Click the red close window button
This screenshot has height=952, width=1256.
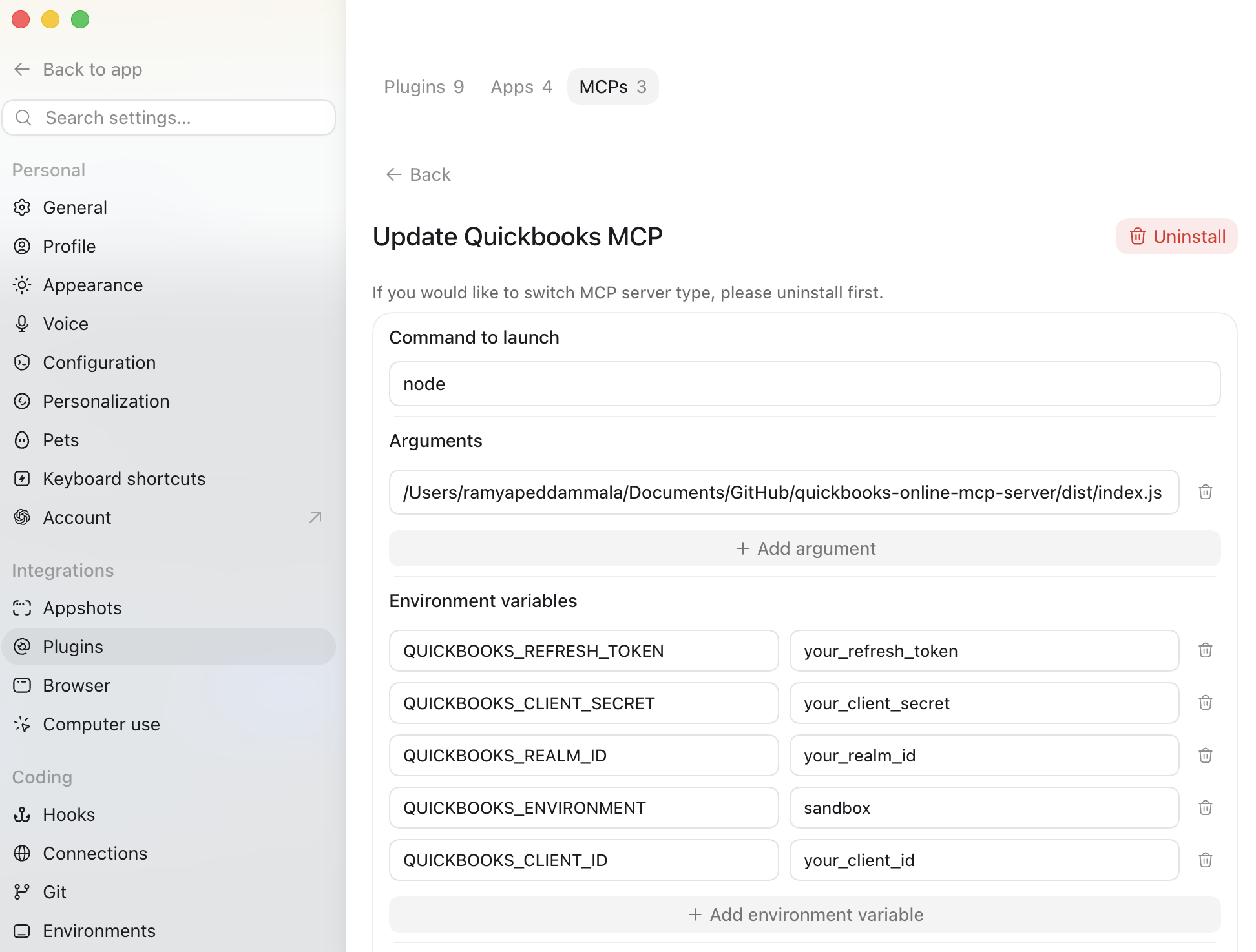[x=21, y=19]
